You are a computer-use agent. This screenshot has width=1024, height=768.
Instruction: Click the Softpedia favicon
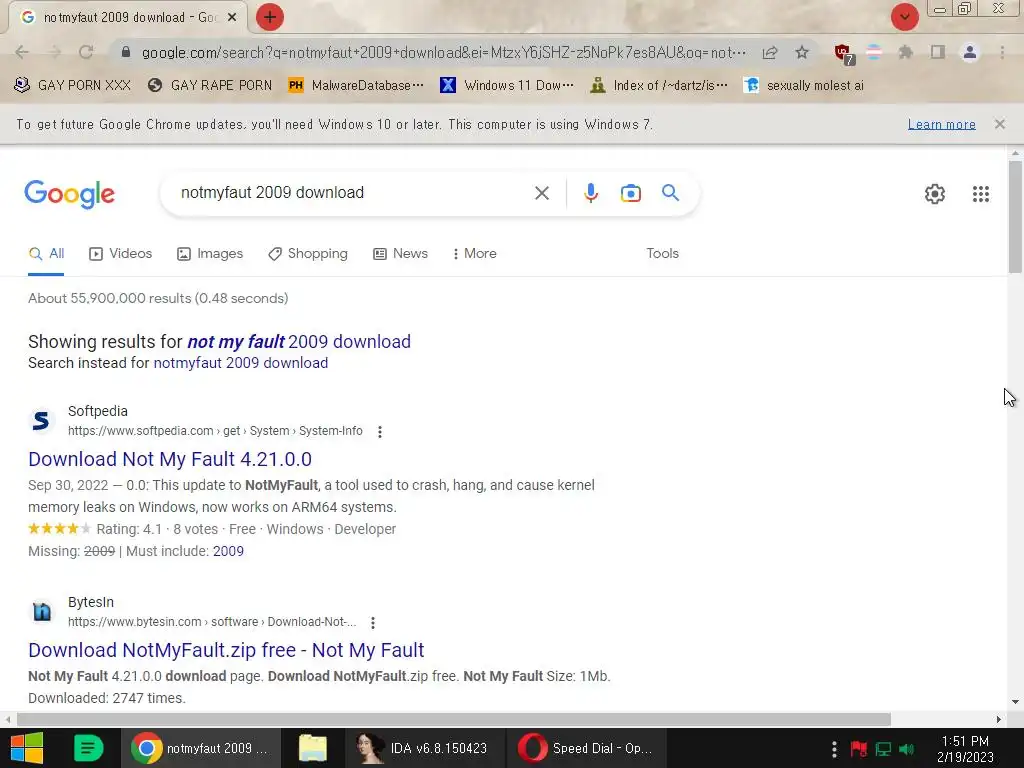(x=41, y=421)
